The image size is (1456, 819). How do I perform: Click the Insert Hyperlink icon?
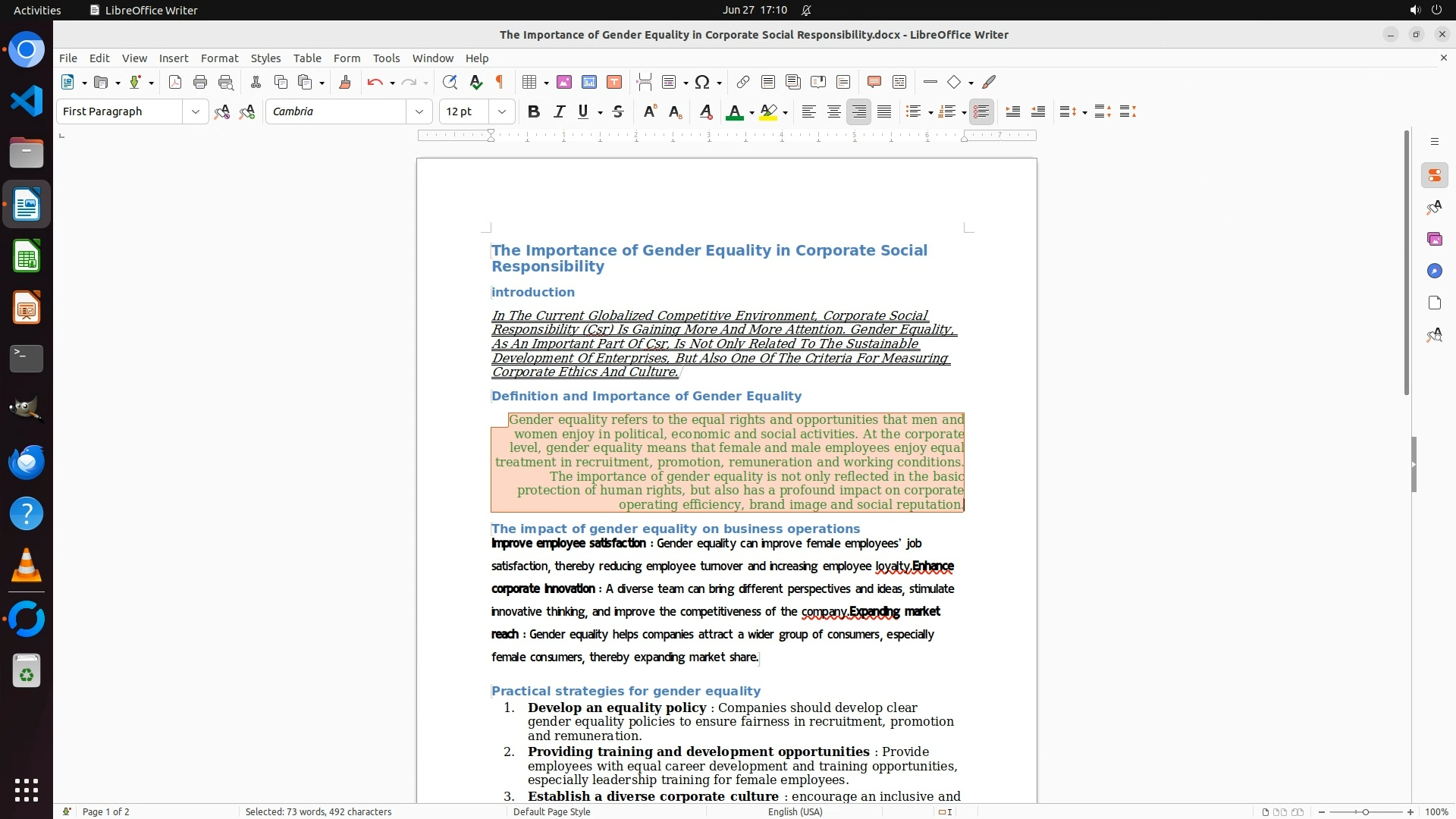743,82
